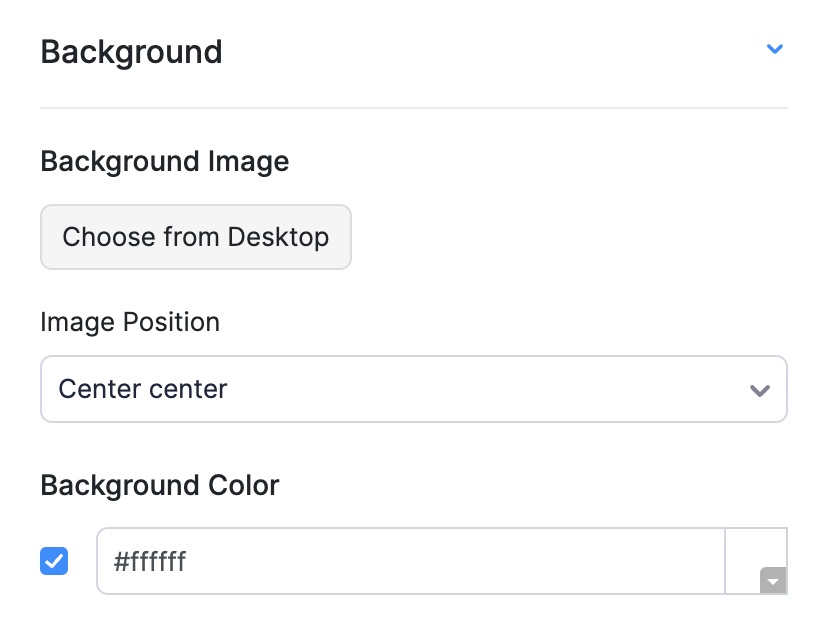Click the blue checkmark icon beside the hex field
822x640 pixels.
coord(54,561)
